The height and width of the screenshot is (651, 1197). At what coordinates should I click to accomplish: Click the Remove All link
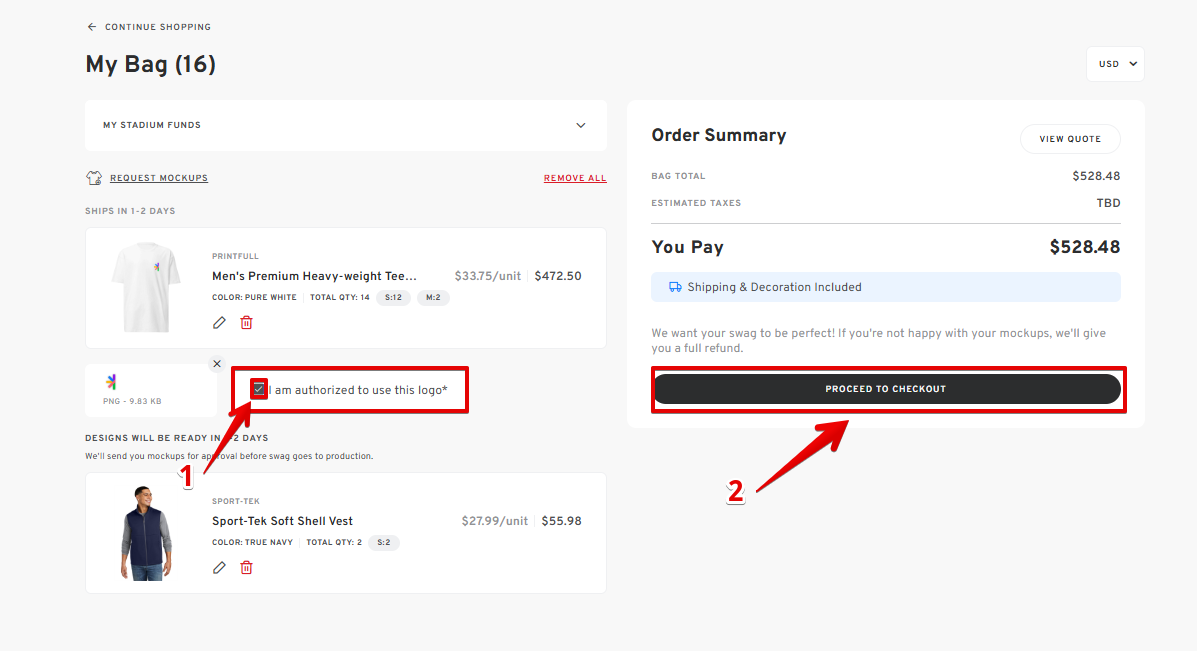575,179
